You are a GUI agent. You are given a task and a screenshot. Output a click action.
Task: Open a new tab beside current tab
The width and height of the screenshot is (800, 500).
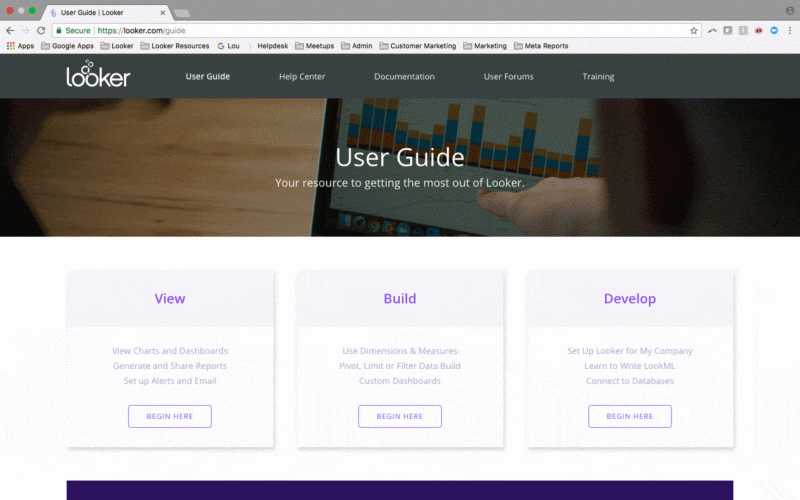[x=182, y=13]
